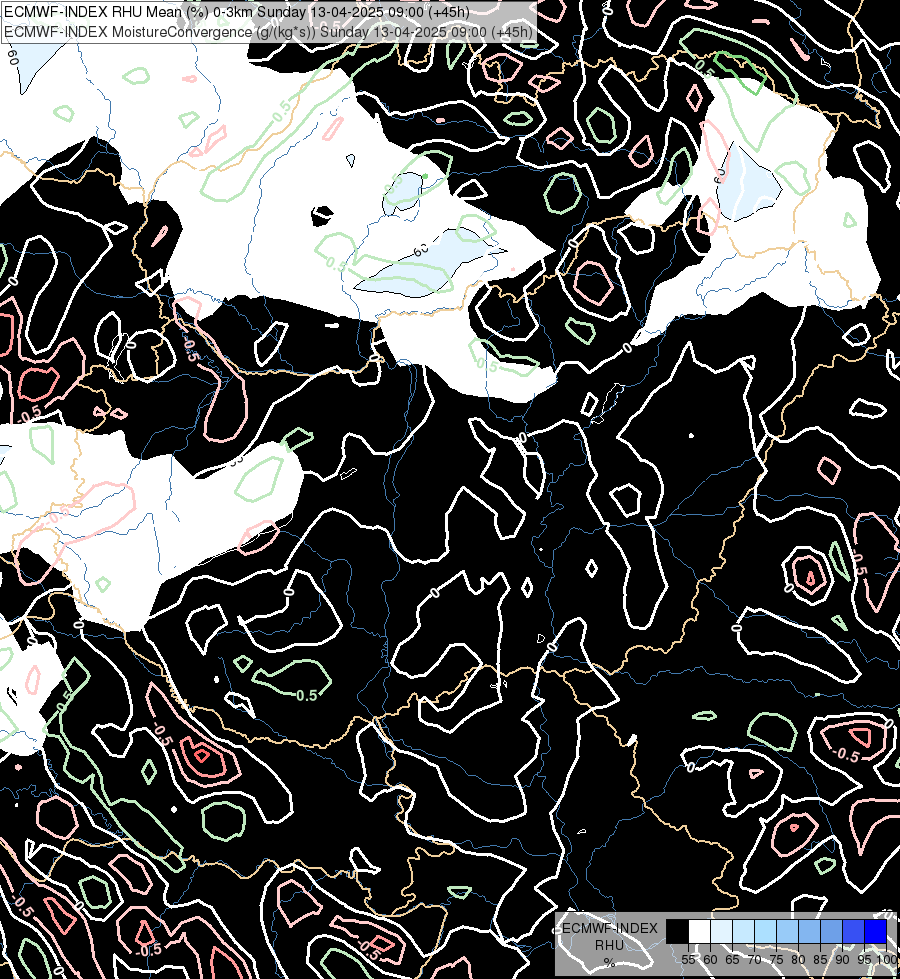Click the legend value 90

(843, 960)
